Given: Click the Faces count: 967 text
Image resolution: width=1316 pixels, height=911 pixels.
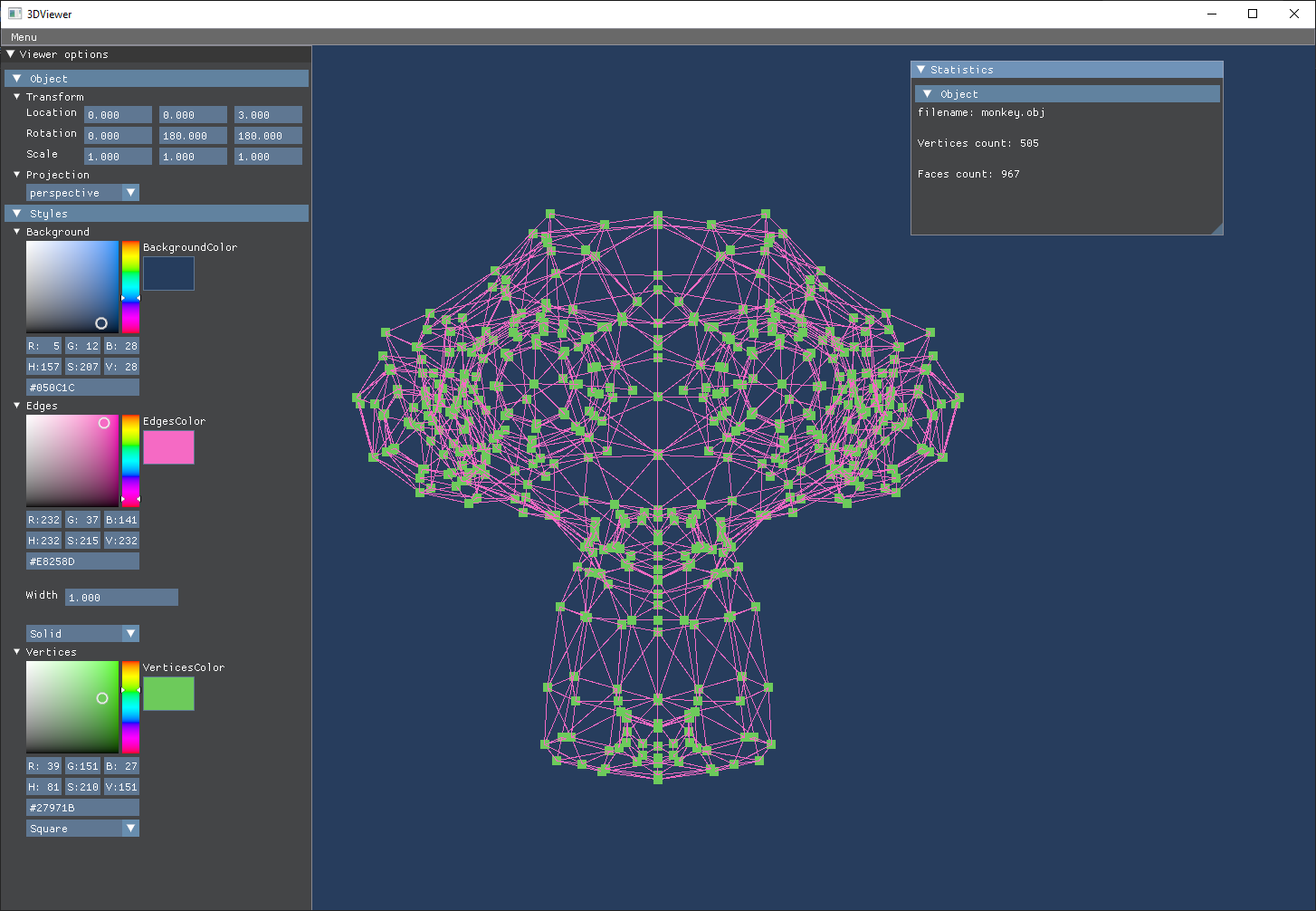Looking at the screenshot, I should pyautogui.click(x=968, y=174).
